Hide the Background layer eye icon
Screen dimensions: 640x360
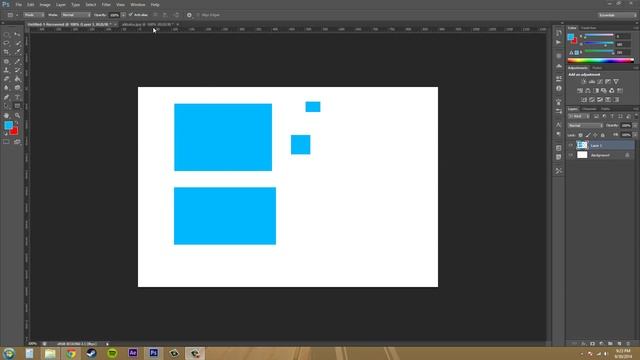pyautogui.click(x=571, y=155)
